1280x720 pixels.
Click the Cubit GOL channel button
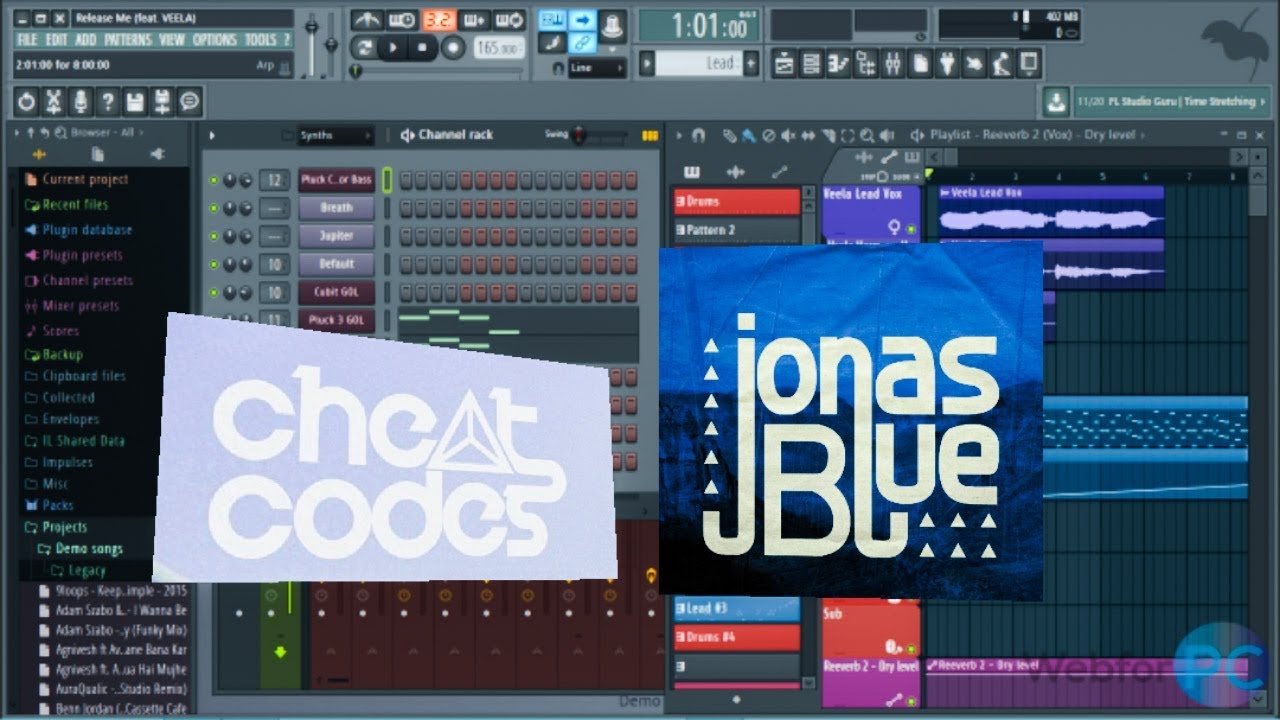(336, 293)
